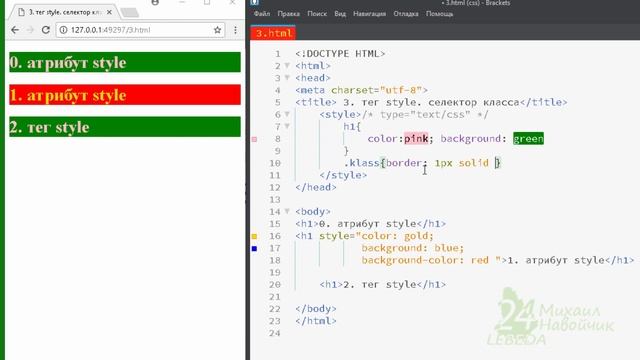Click the '0. атрибут style' heading in browser
The width and height of the screenshot is (640, 360).
click(125, 62)
